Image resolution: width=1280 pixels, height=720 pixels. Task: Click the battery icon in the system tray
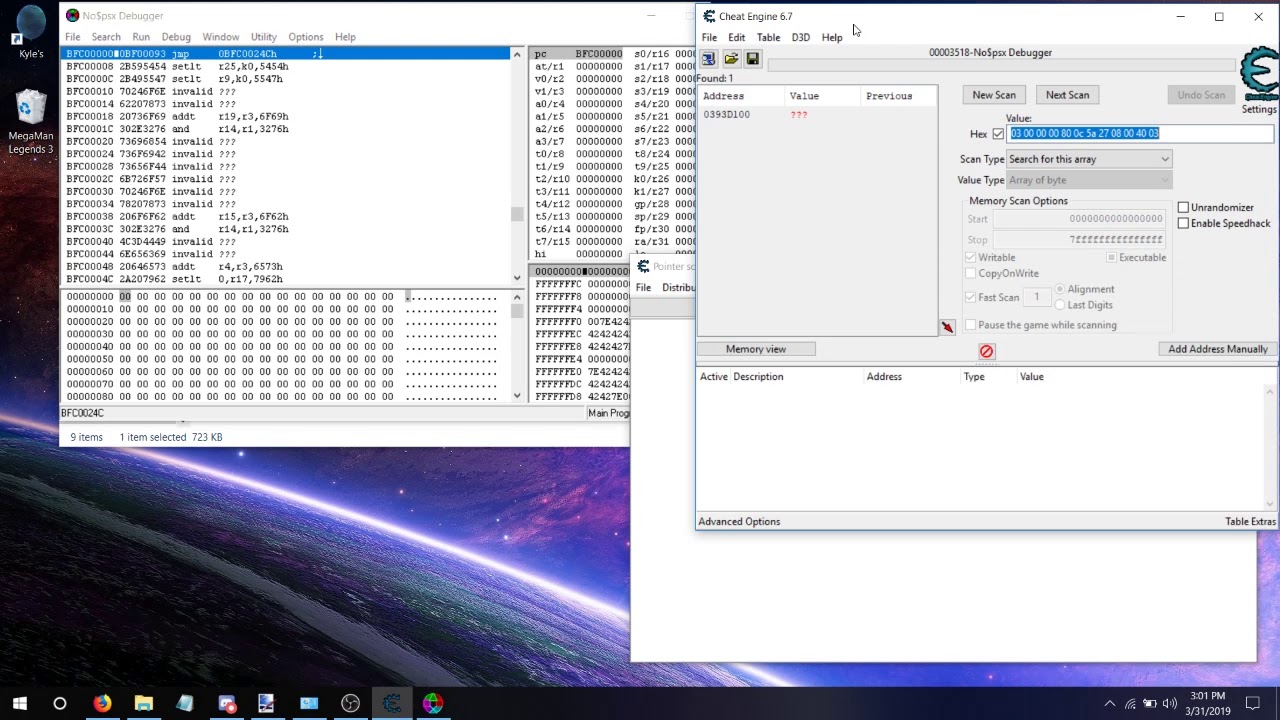pyautogui.click(x=1150, y=704)
